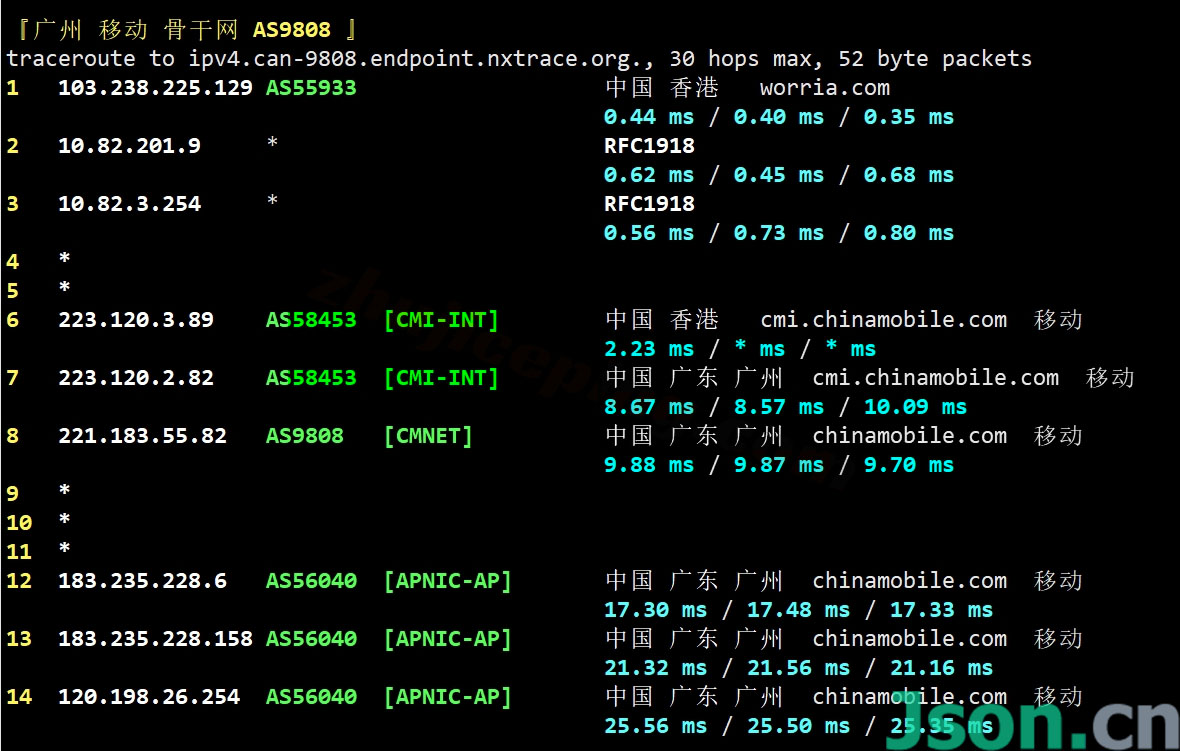The height and width of the screenshot is (751, 1180).
Task: Click the [CMNET] tag
Action: click(427, 436)
